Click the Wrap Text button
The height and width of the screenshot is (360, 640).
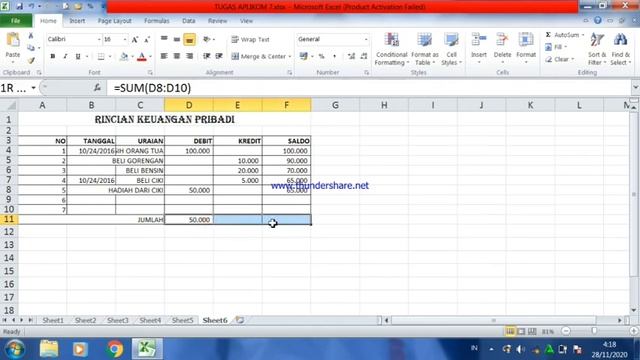[250, 40]
